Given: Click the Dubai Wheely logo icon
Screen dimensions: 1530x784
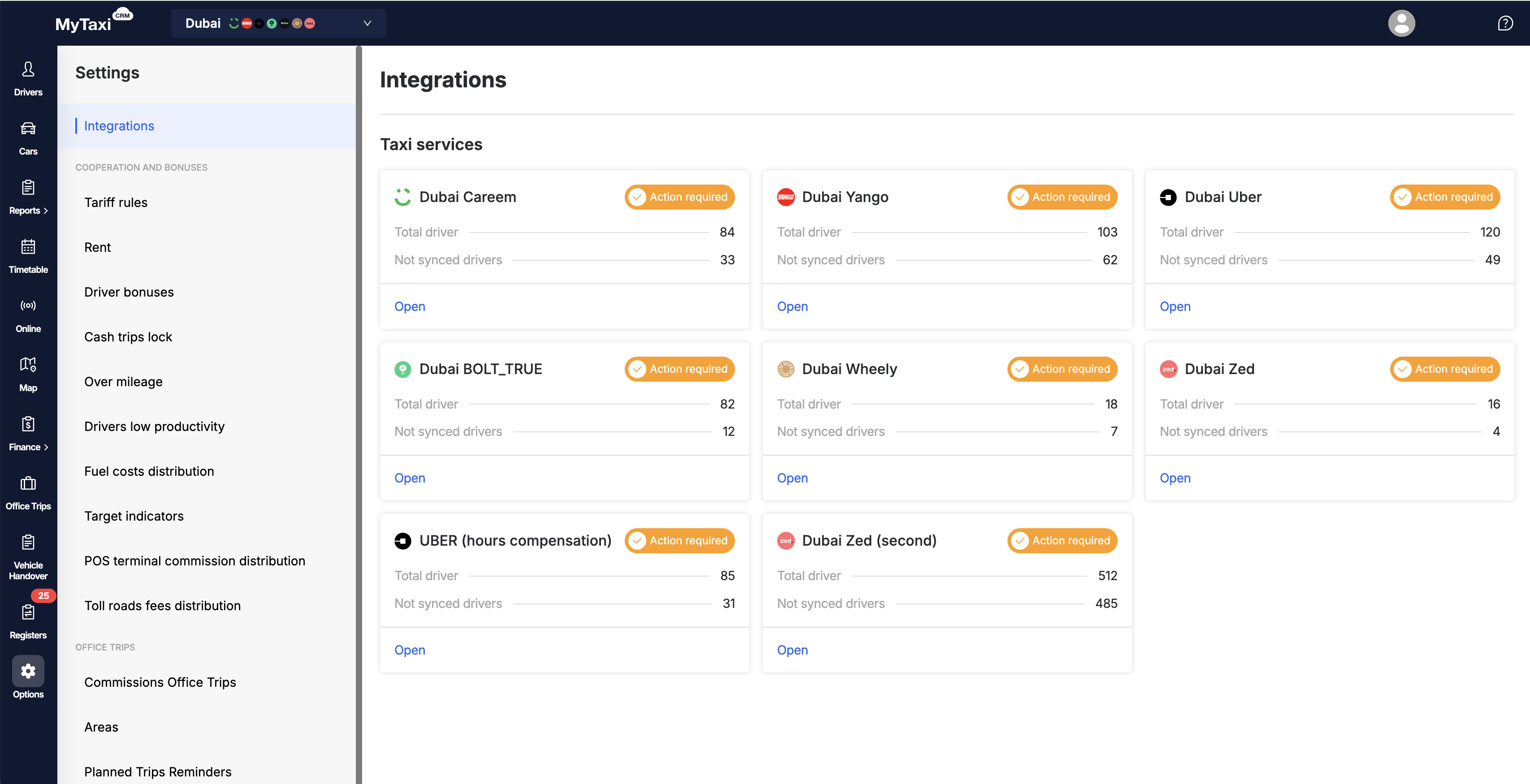Looking at the screenshot, I should point(785,369).
